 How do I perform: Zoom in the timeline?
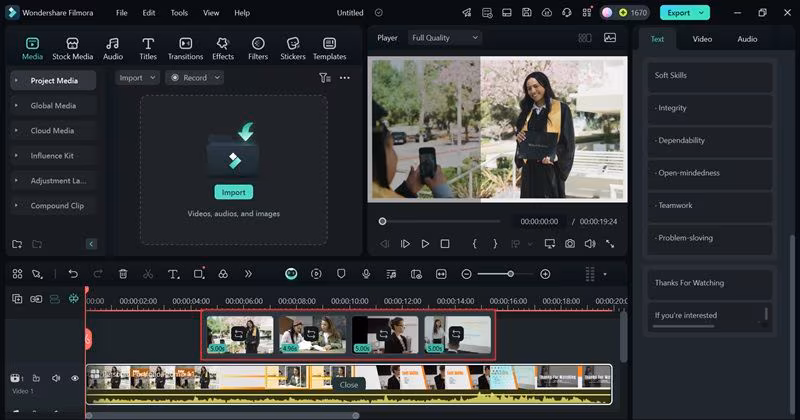pyautogui.click(x=545, y=274)
